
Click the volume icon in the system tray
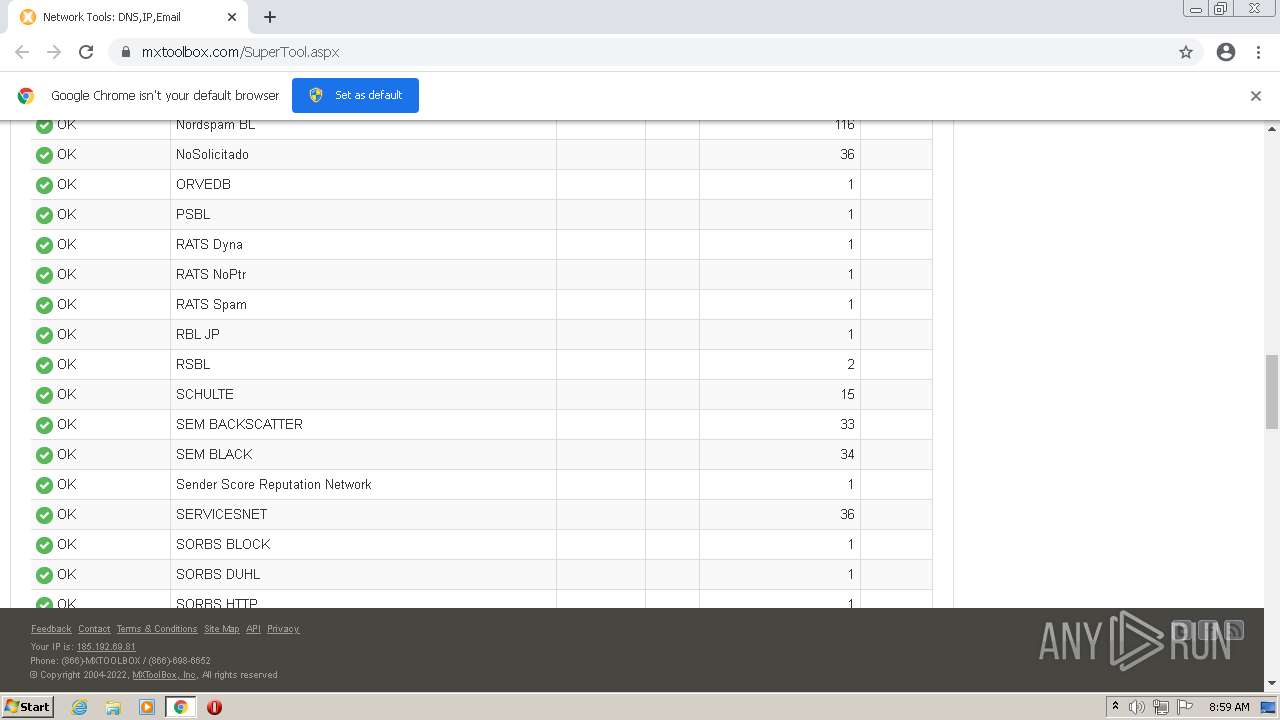click(1137, 707)
